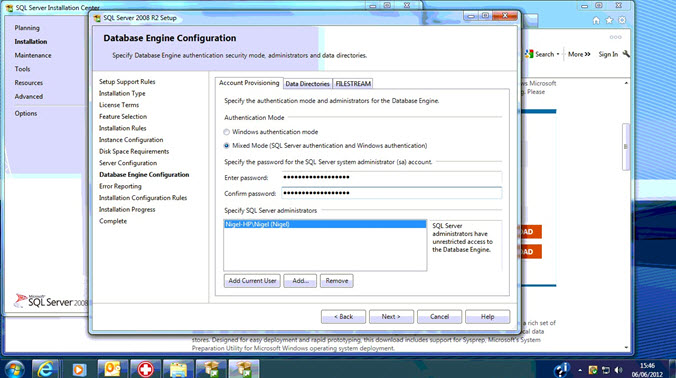
Task: Focus the Confirm password field
Action: pos(391,193)
